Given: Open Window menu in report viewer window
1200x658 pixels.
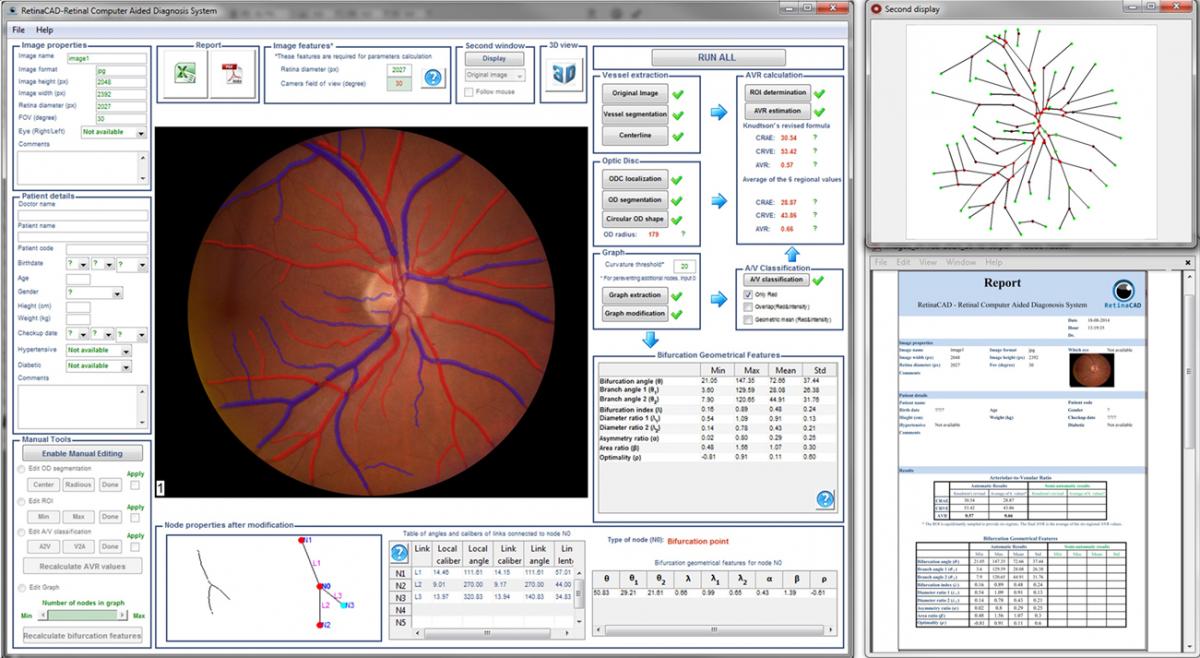Looking at the screenshot, I should tap(961, 262).
